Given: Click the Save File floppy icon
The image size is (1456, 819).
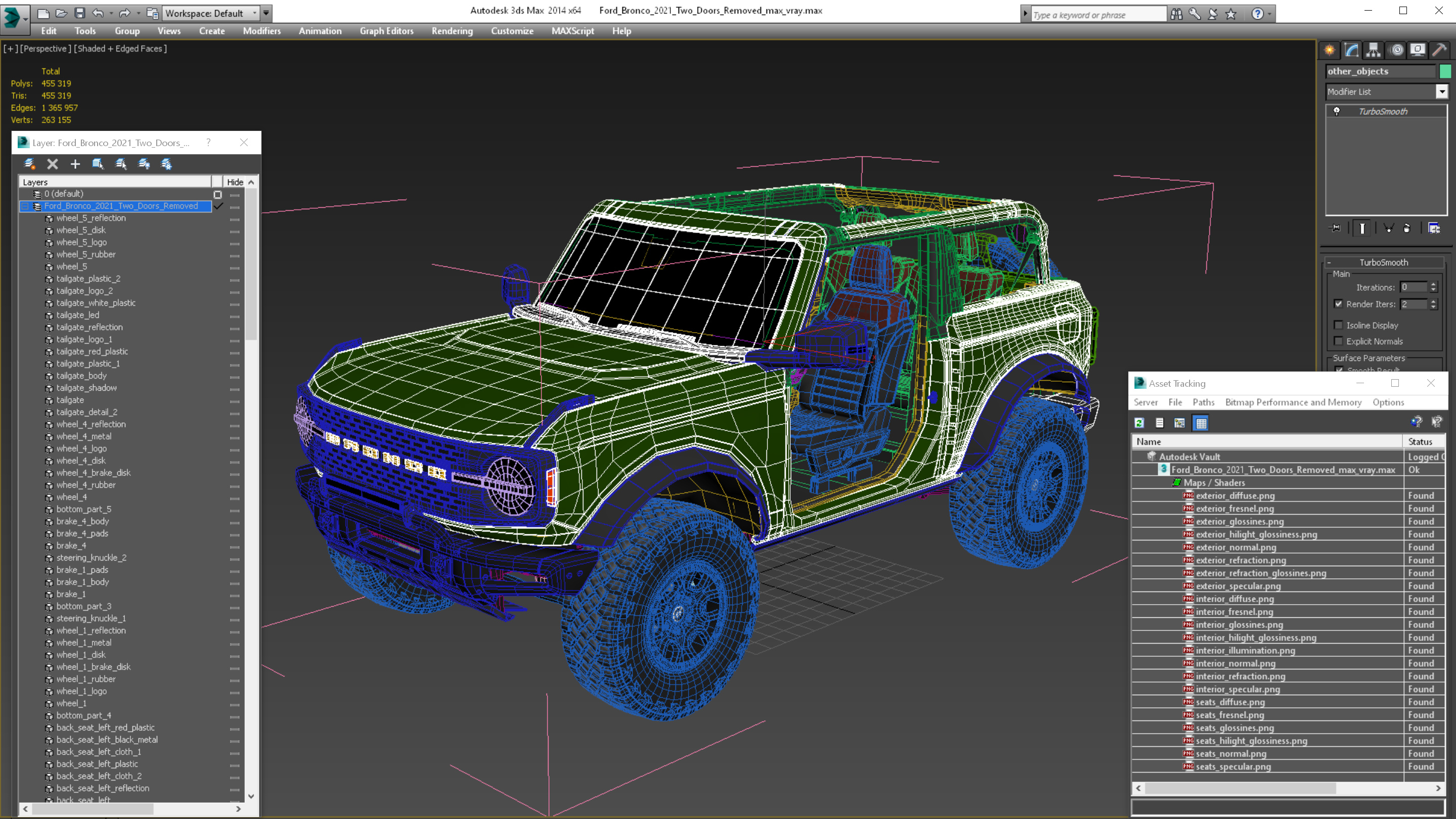Looking at the screenshot, I should (x=80, y=13).
